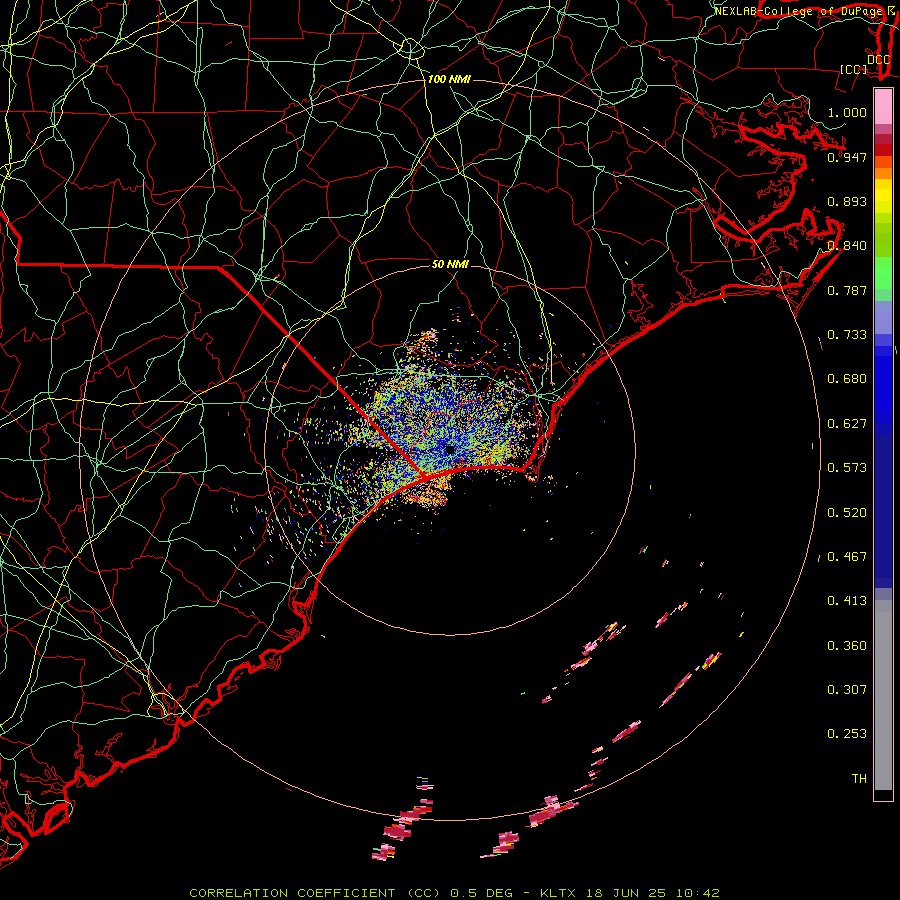Click the 0.893 legend value
This screenshot has width=900, height=900.
(847, 201)
